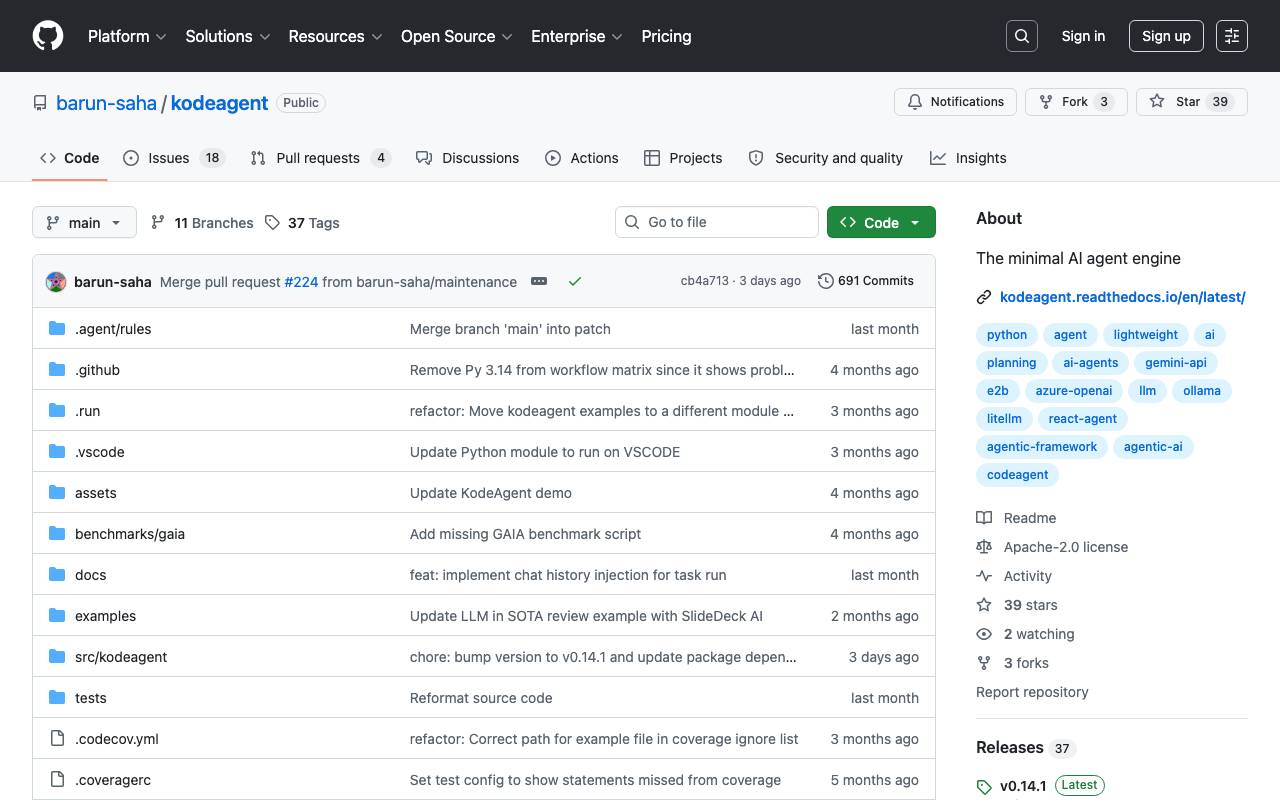Click the tag icon for v0.14.1 release
Screen dimensions: 1280x800
point(984,786)
